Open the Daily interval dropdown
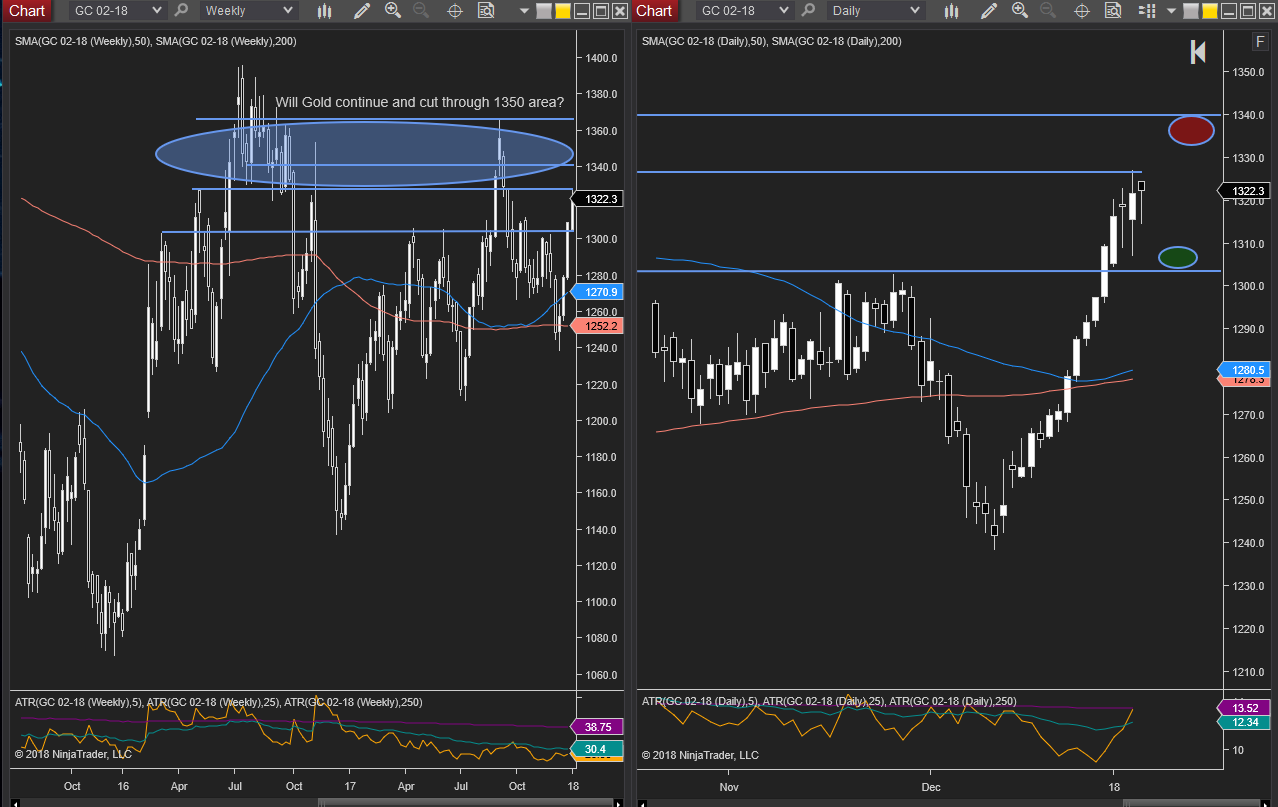 click(x=875, y=10)
